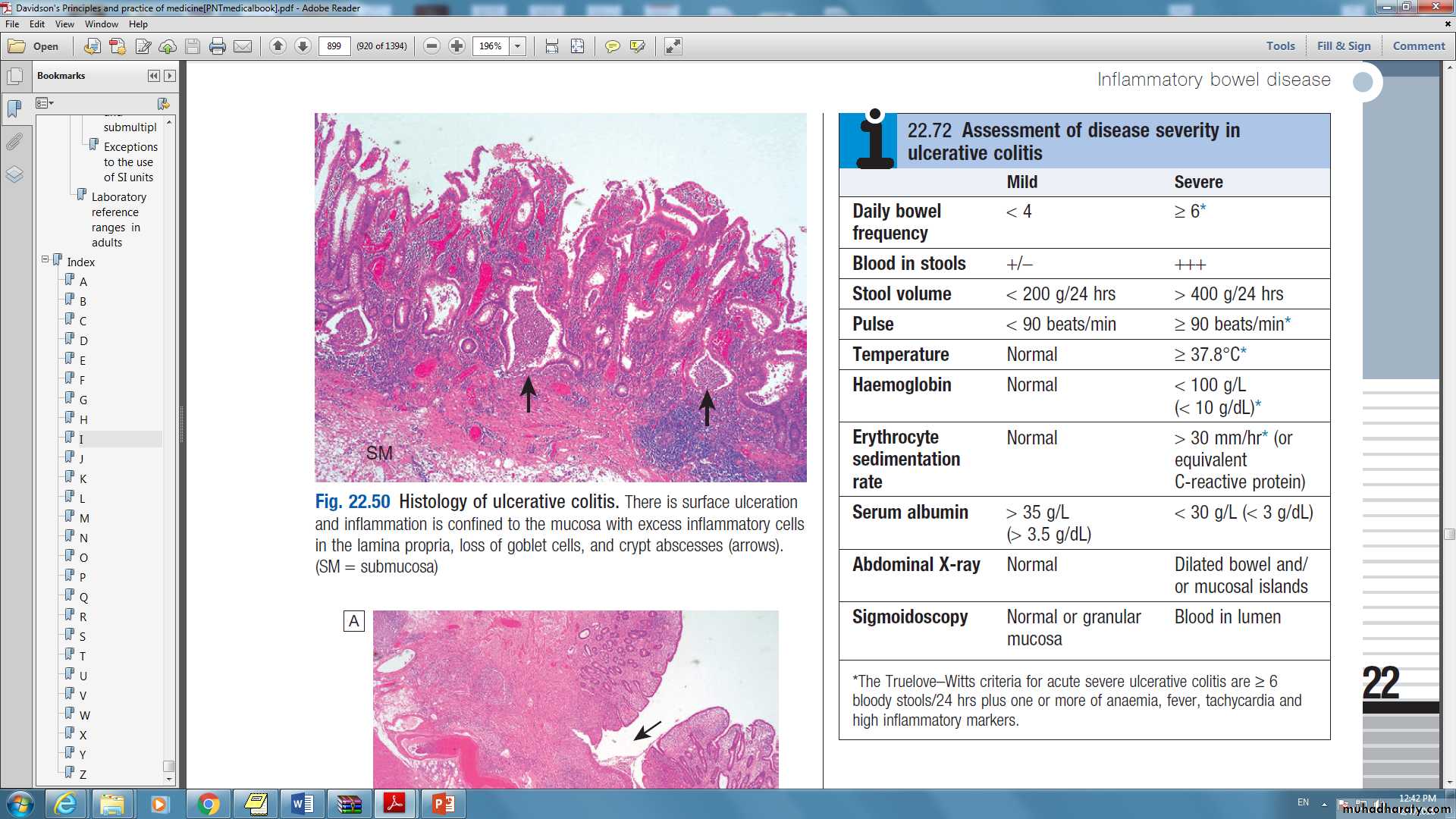The height and width of the screenshot is (819, 1456).
Task: Select bookmark letter M in Index
Action: 84,518
